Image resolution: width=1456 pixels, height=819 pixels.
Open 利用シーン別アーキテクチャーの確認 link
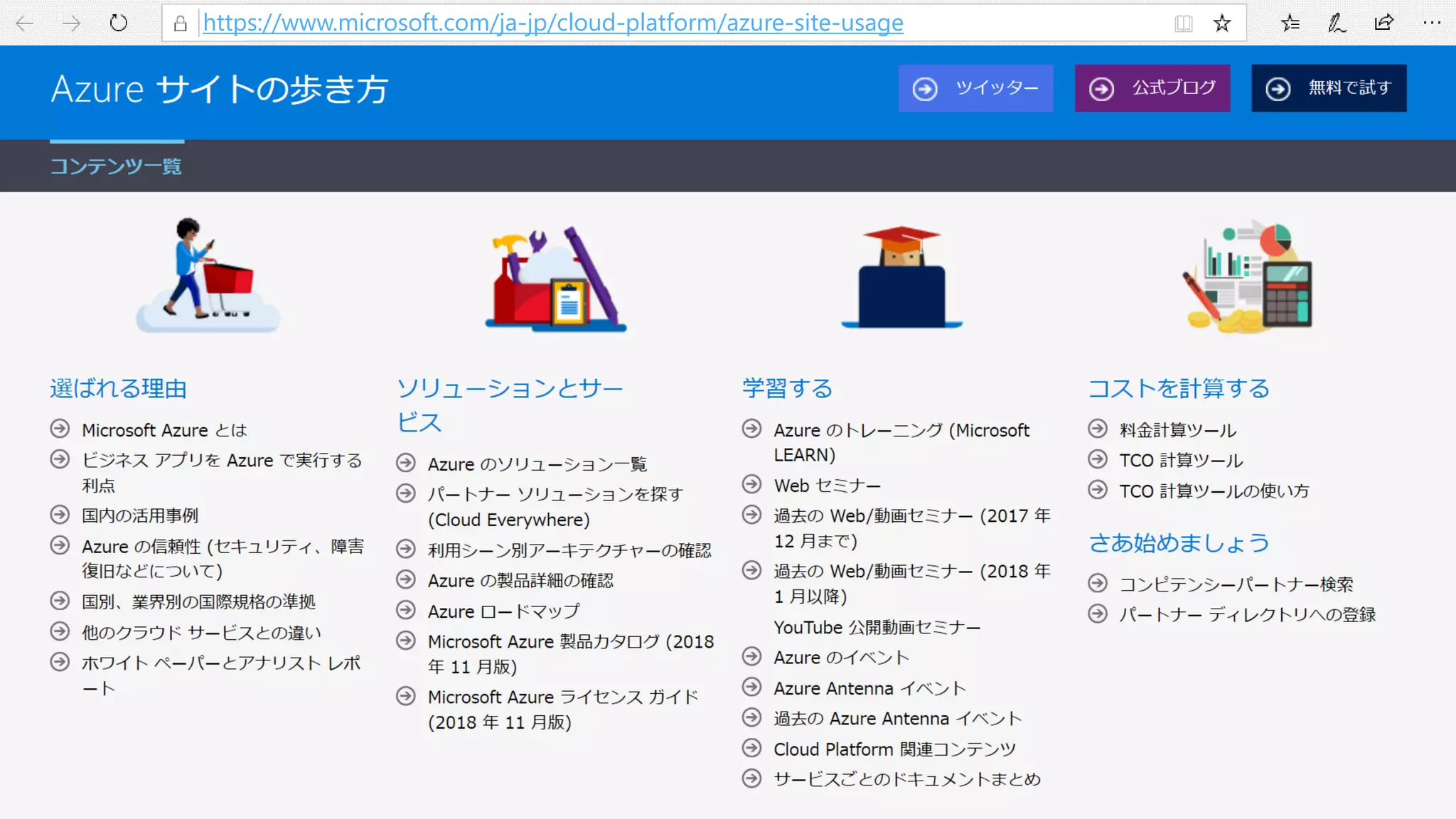tap(569, 550)
